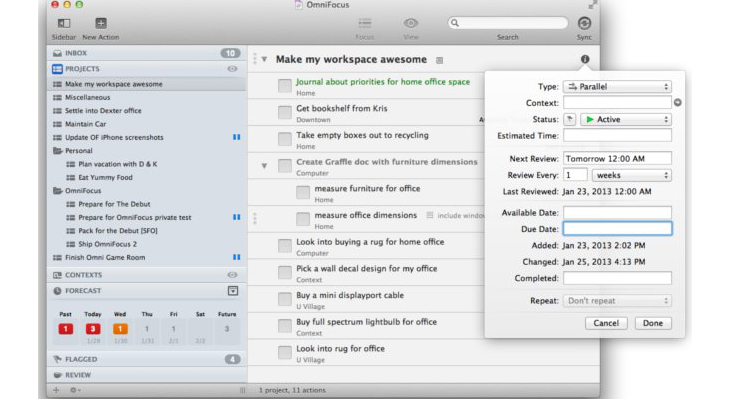Toggle the Sidebar toolbar icon
This screenshot has width=731, height=399.
click(x=63, y=23)
